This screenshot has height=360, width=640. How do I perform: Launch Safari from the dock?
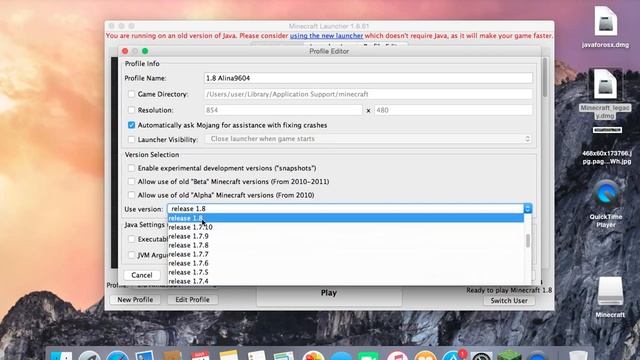pyautogui.click(x=118, y=355)
